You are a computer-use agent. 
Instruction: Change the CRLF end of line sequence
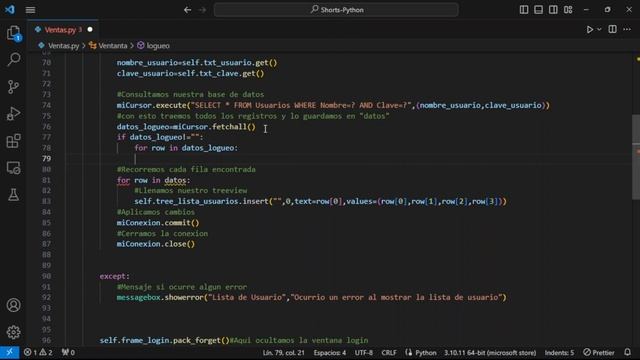[x=389, y=352]
